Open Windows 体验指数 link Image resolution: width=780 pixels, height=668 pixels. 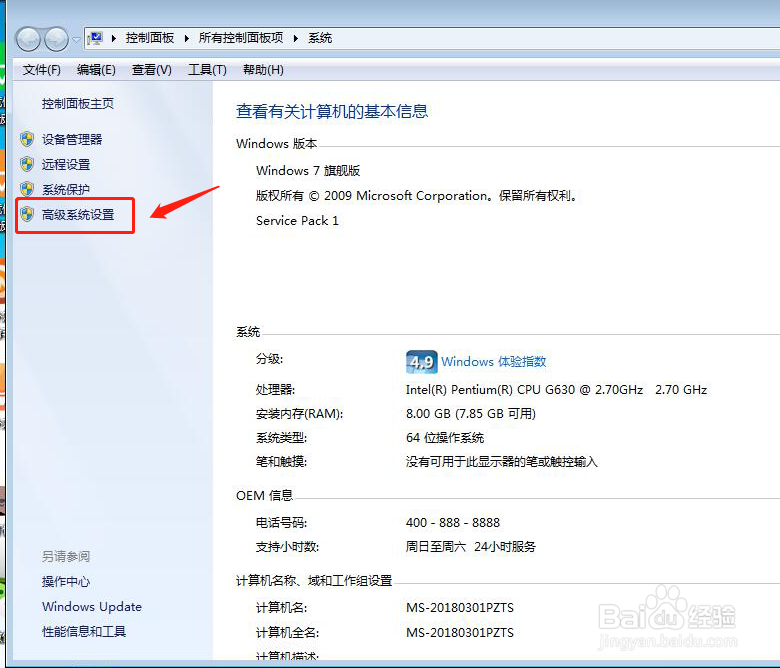tap(493, 362)
